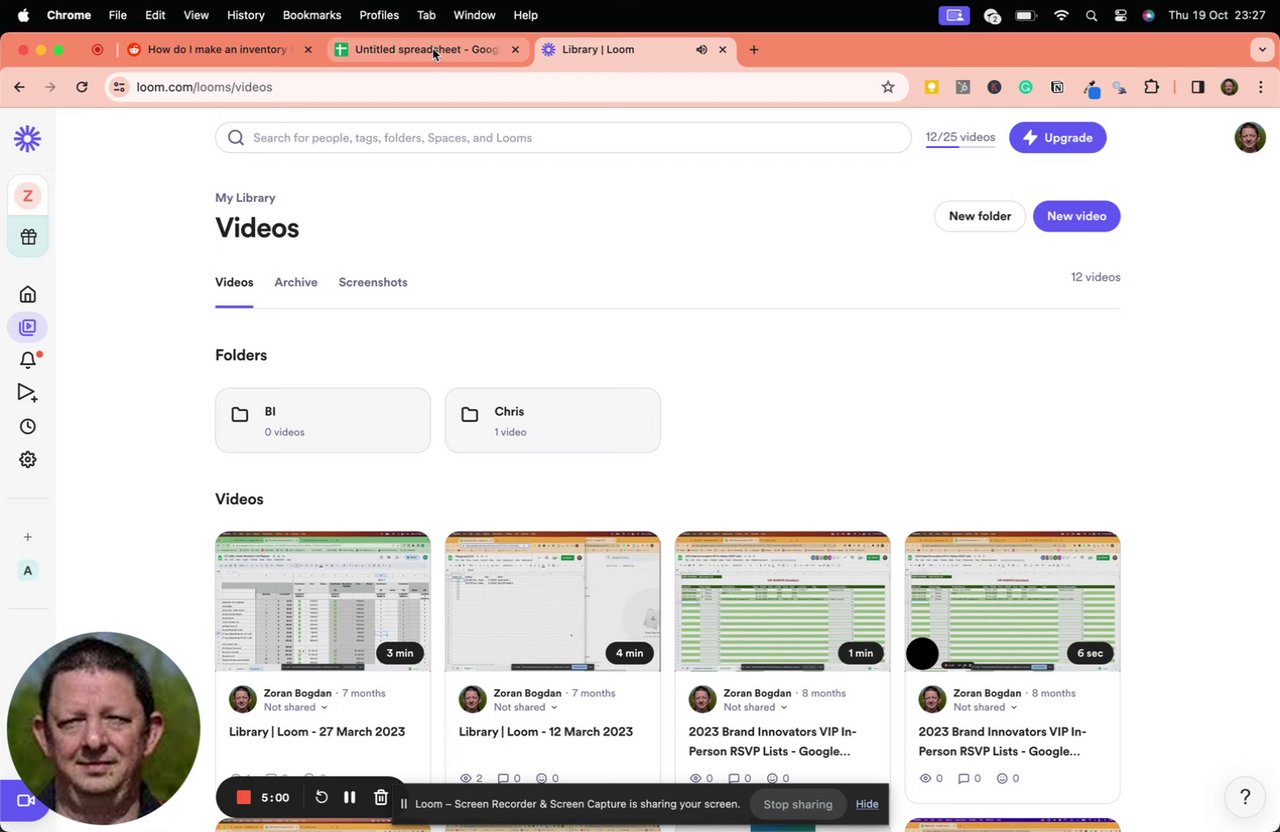Open the help question mark button
Viewport: 1280px width, 832px height.
[x=1245, y=797]
